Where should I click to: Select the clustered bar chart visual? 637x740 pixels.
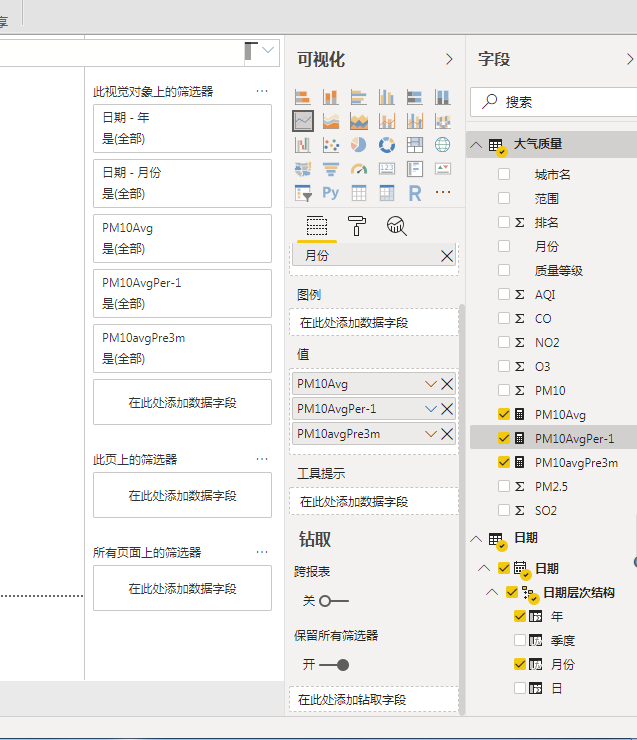(359, 97)
